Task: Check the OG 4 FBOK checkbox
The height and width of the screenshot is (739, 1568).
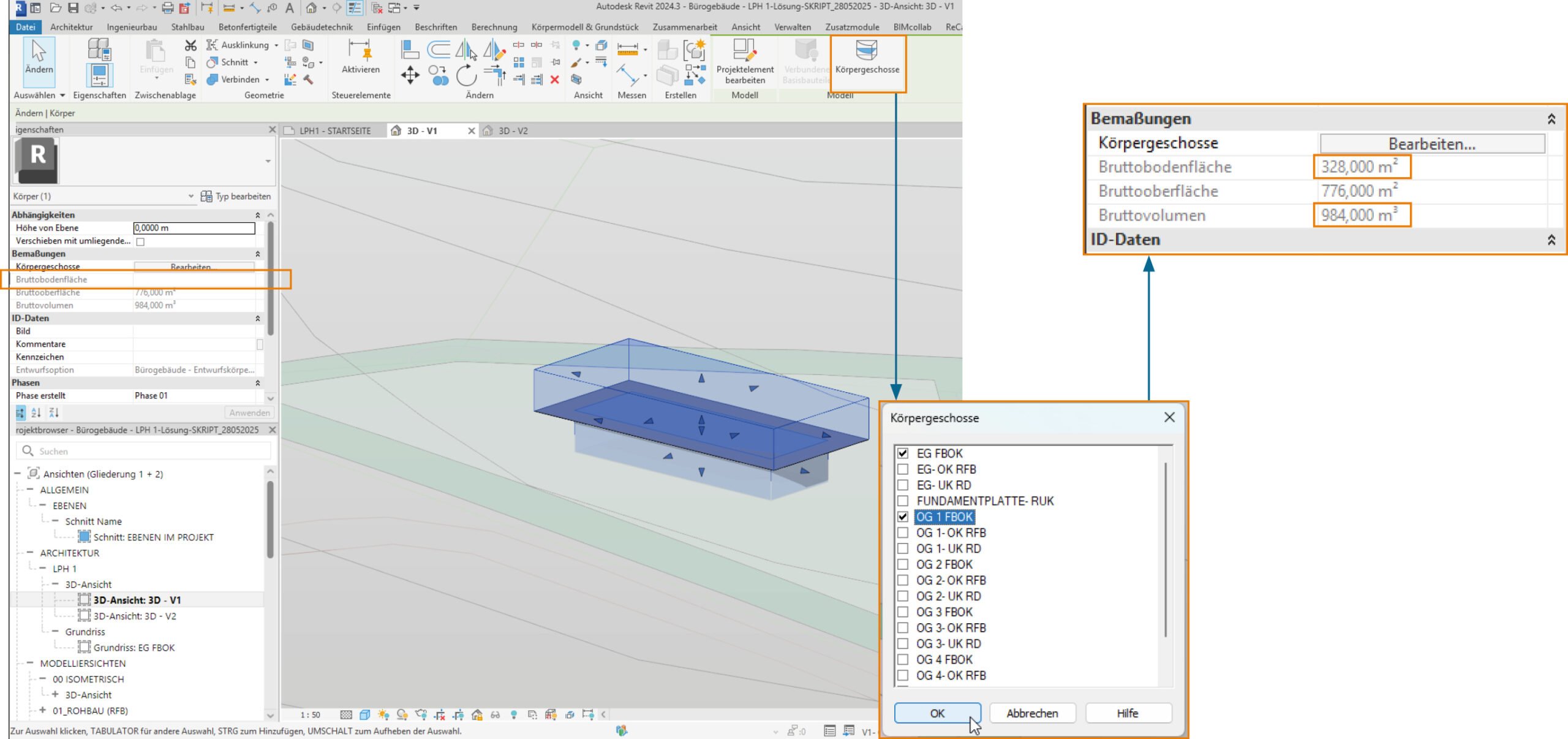Action: [903, 660]
